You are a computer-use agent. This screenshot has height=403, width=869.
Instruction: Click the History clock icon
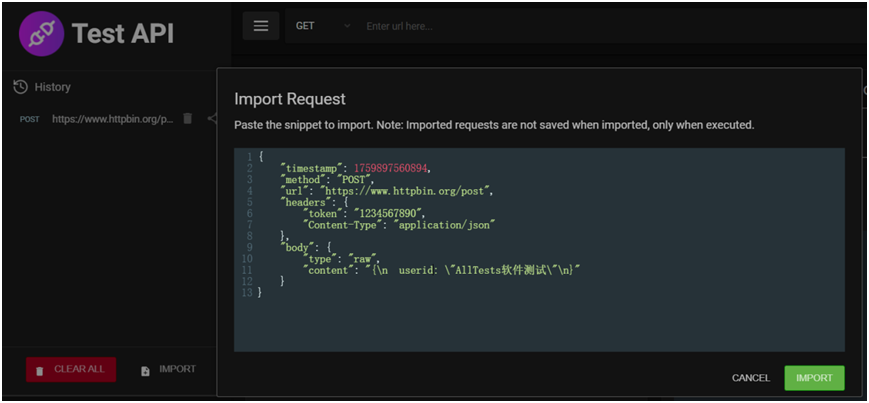click(x=20, y=87)
